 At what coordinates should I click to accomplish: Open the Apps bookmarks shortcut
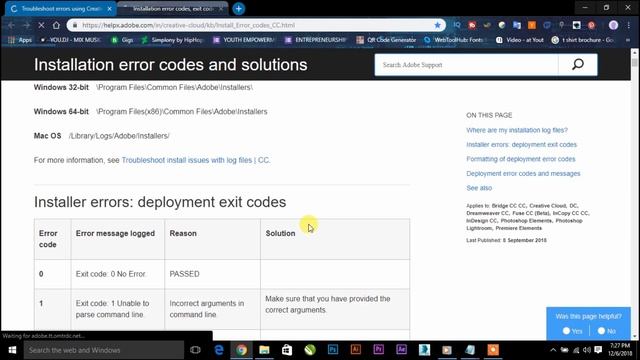click(20, 40)
